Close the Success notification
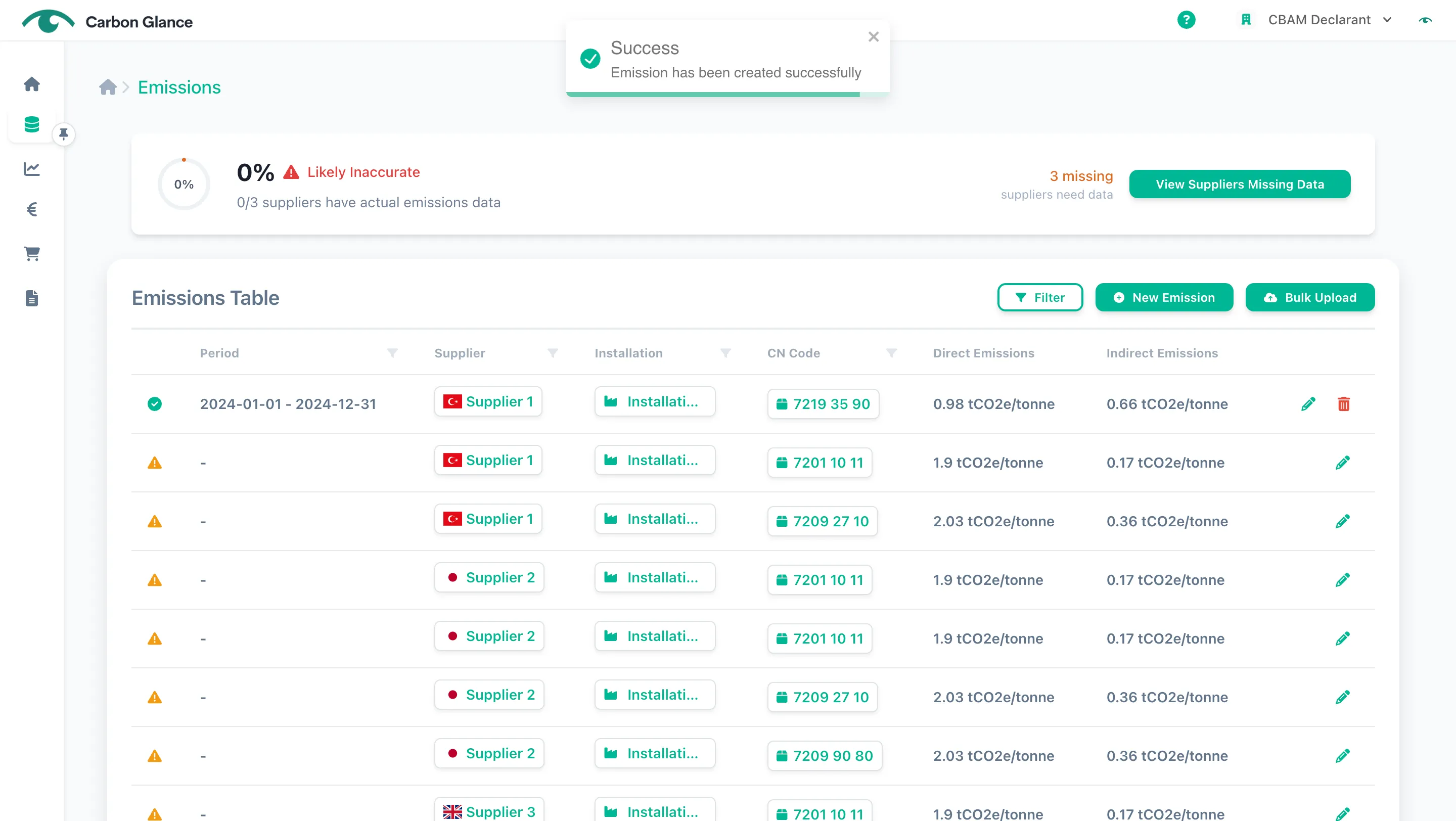Viewport: 1456px width, 821px height. point(873,37)
